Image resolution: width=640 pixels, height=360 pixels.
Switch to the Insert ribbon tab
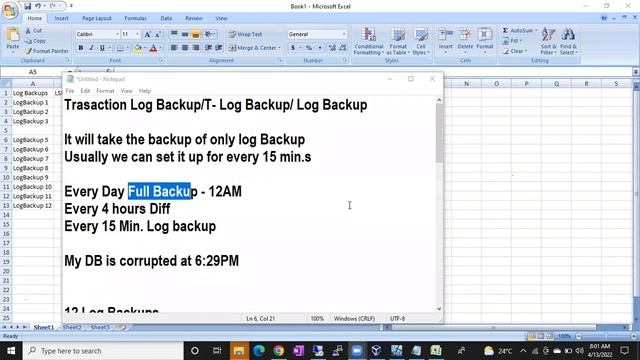[x=62, y=18]
